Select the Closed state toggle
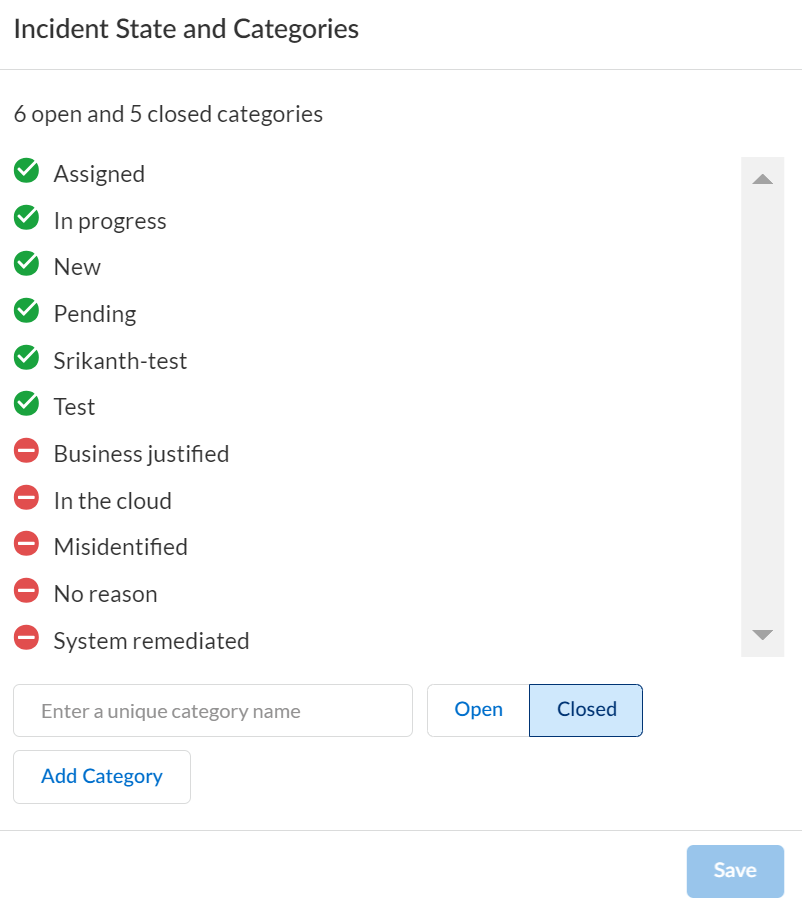This screenshot has width=802, height=908. pyautogui.click(x=586, y=710)
